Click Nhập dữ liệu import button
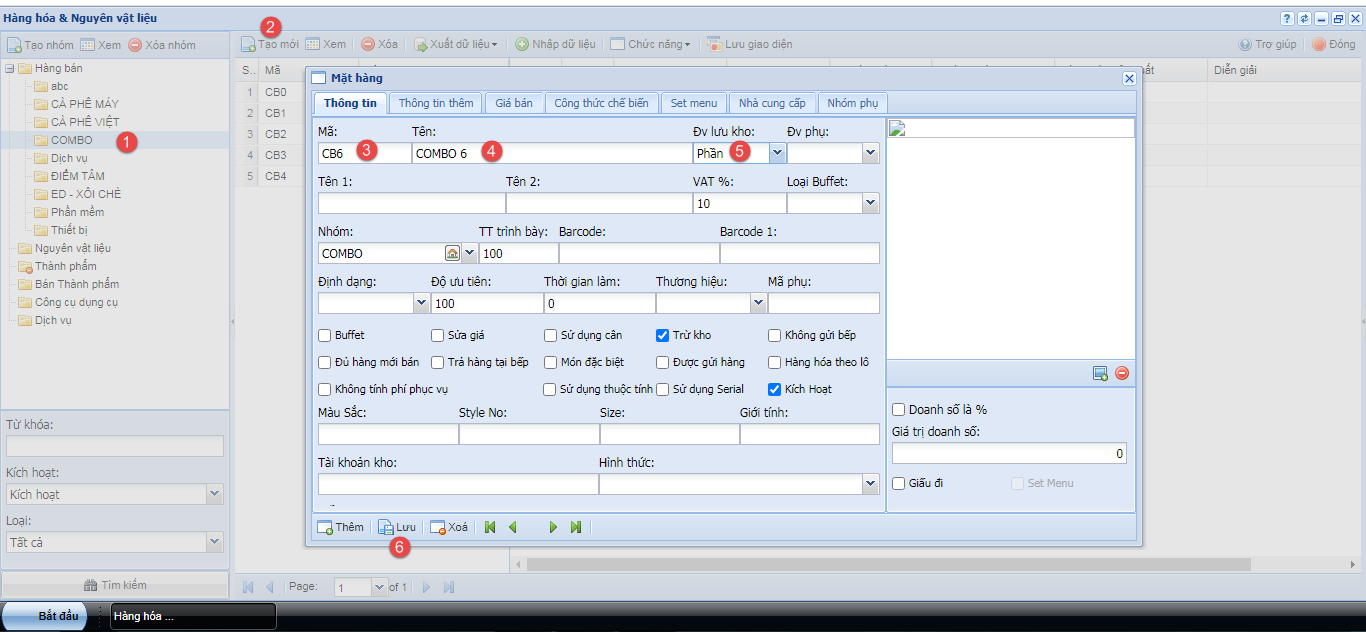This screenshot has height=632, width=1366. pyautogui.click(x=555, y=44)
